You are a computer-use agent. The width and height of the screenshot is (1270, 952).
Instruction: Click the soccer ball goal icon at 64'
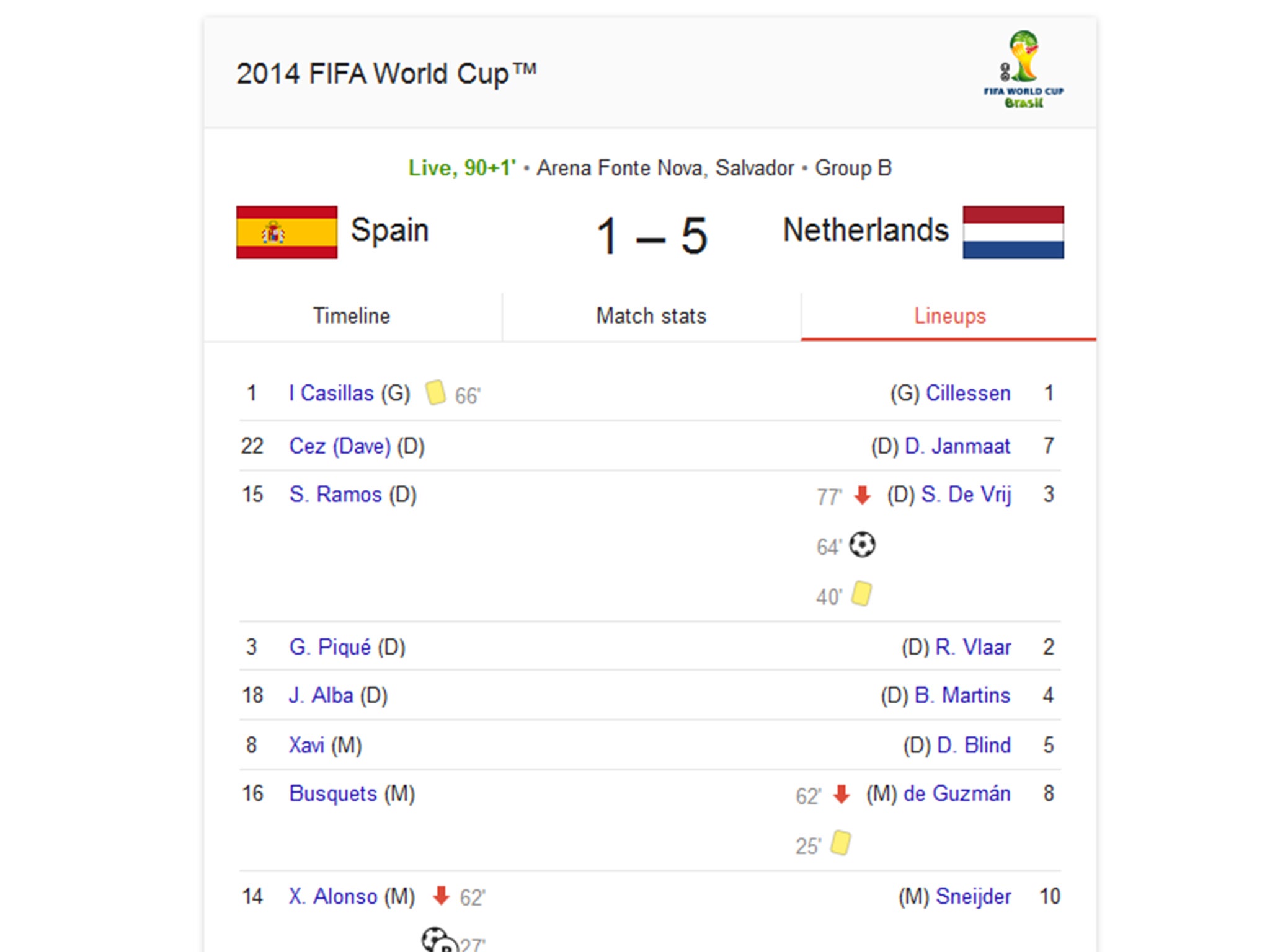tap(862, 545)
